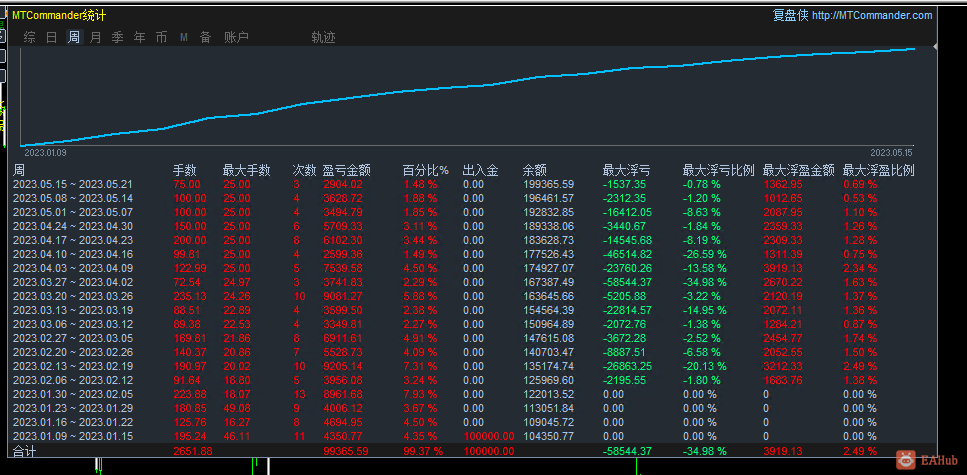This screenshot has height=475, width=967.
Task: Click the balance value 199365.59
Action: pos(548,184)
